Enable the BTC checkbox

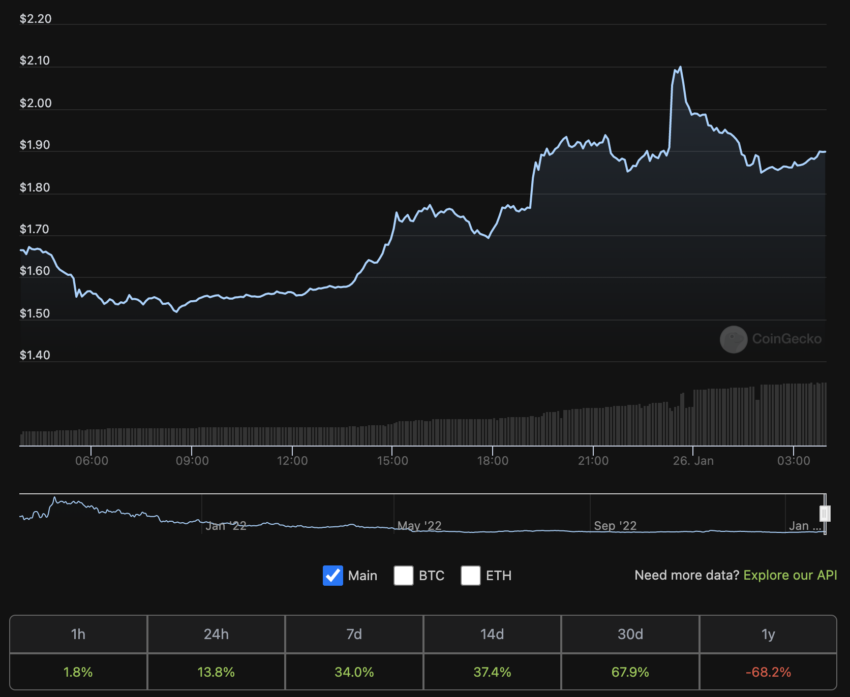pyautogui.click(x=403, y=575)
